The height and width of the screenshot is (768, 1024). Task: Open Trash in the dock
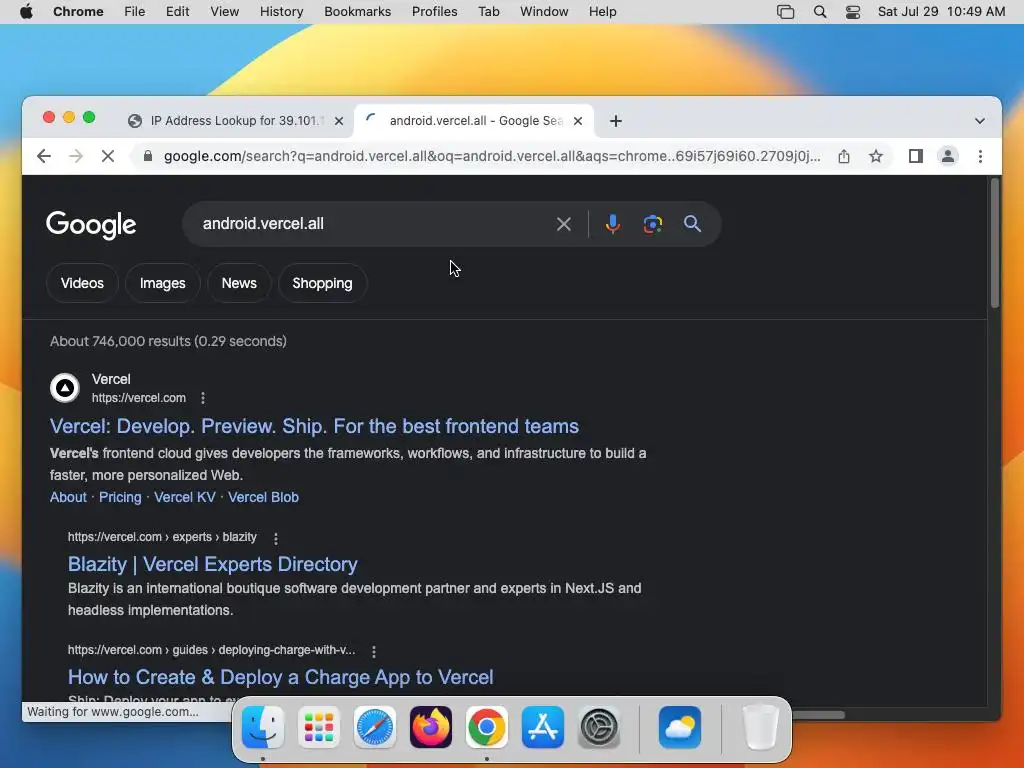[761, 727]
